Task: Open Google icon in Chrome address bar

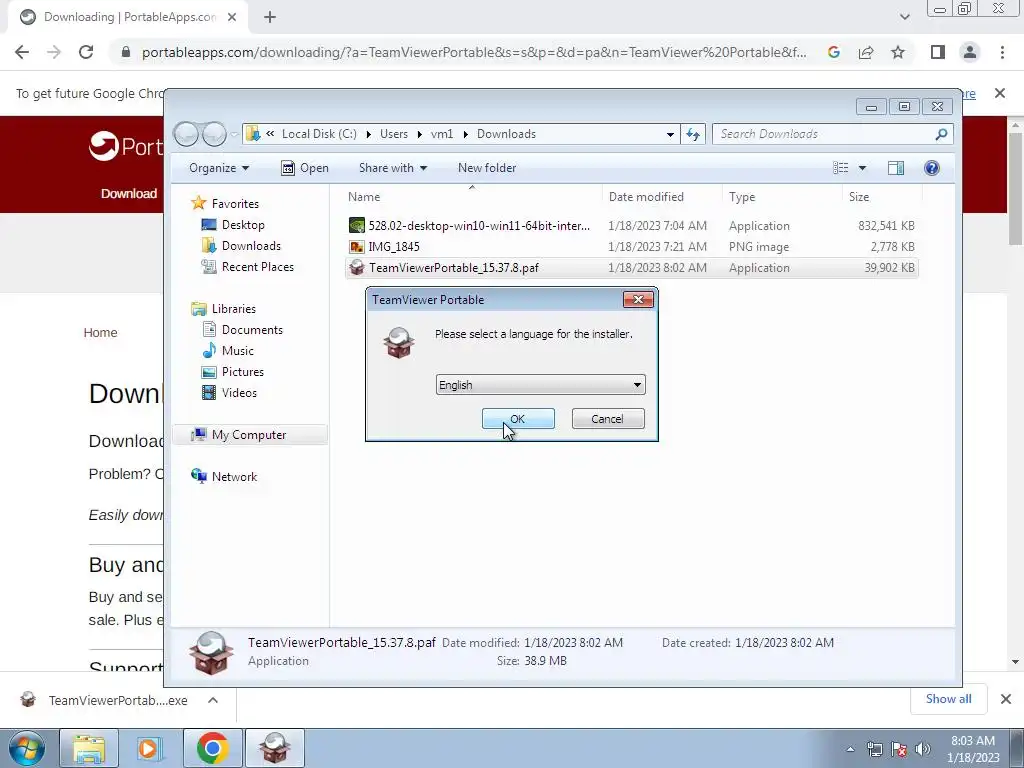Action: 834,52
